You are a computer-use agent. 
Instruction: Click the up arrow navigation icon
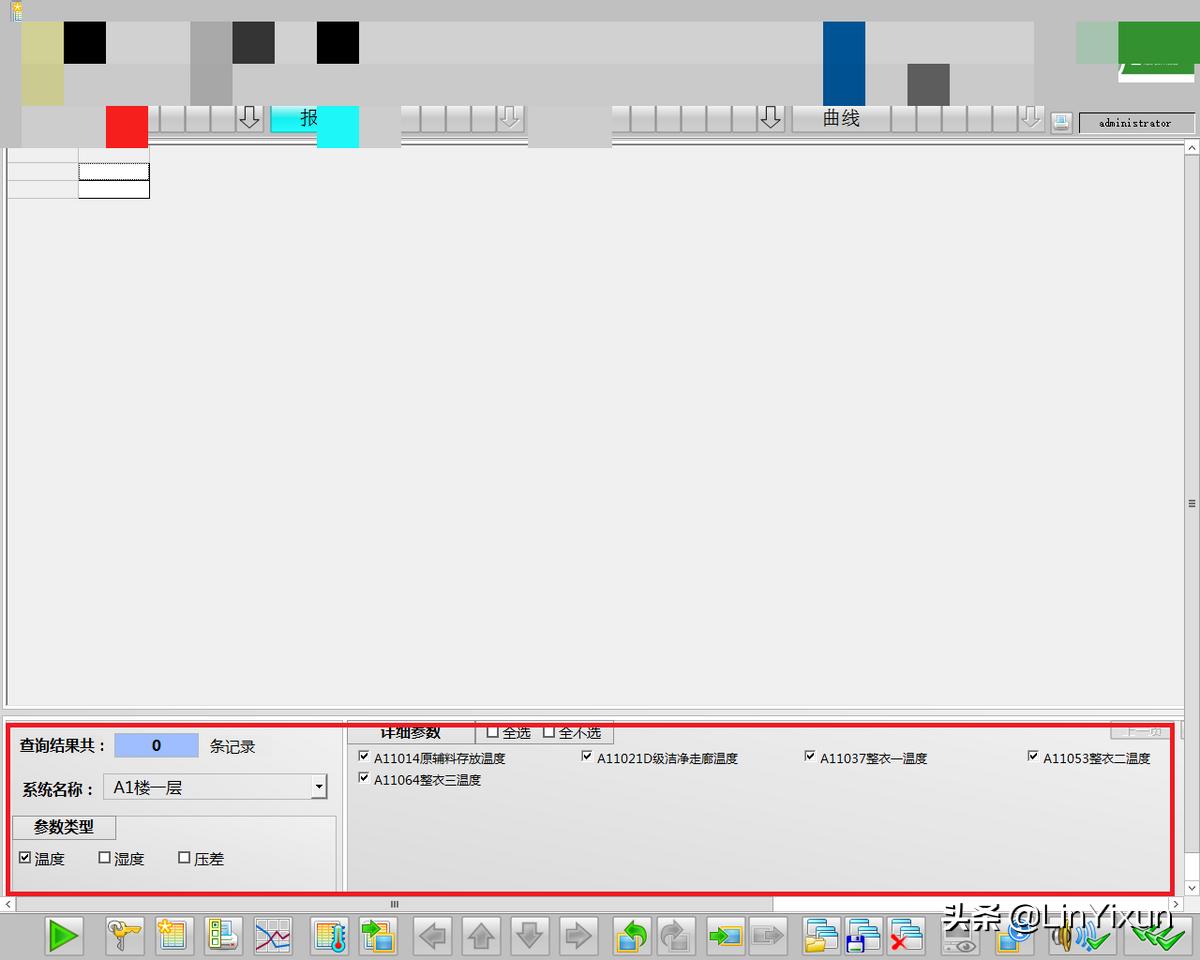click(481, 936)
